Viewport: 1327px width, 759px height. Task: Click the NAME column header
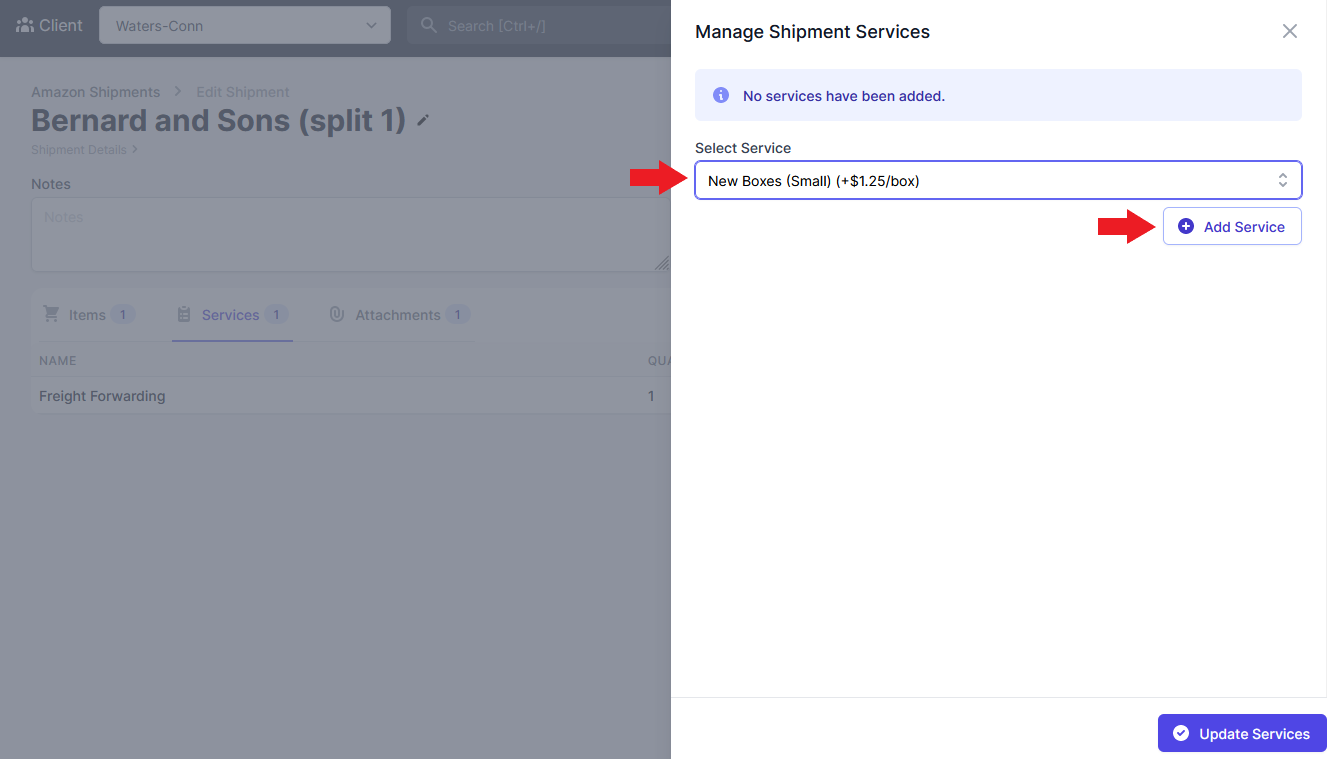click(58, 360)
